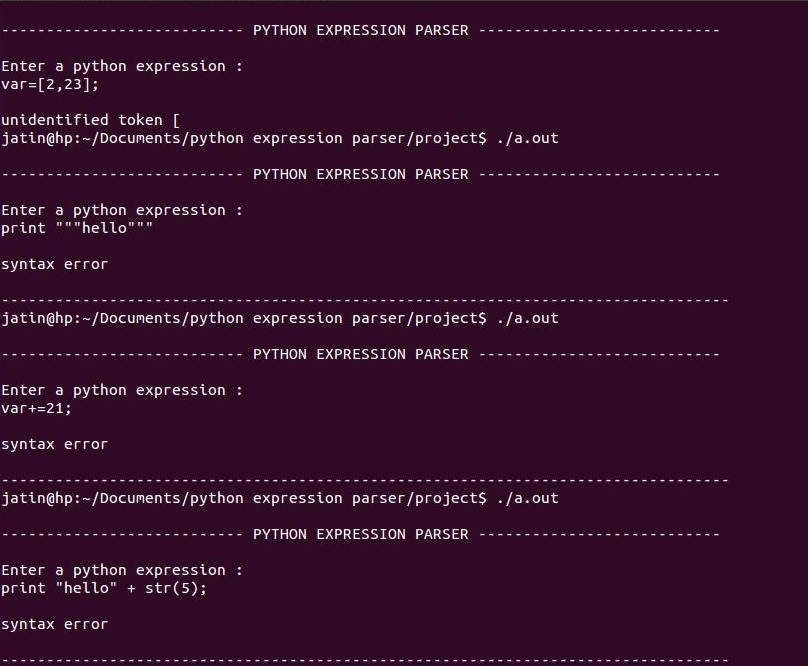Click the dashed separator line at the very bottom
Image resolution: width=808 pixels, height=666 pixels.
tap(364, 660)
